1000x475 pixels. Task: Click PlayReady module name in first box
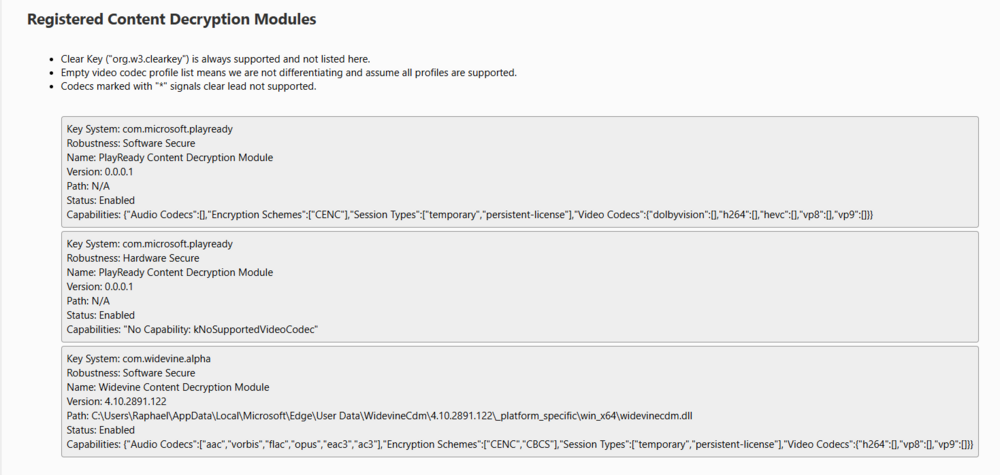(169, 158)
